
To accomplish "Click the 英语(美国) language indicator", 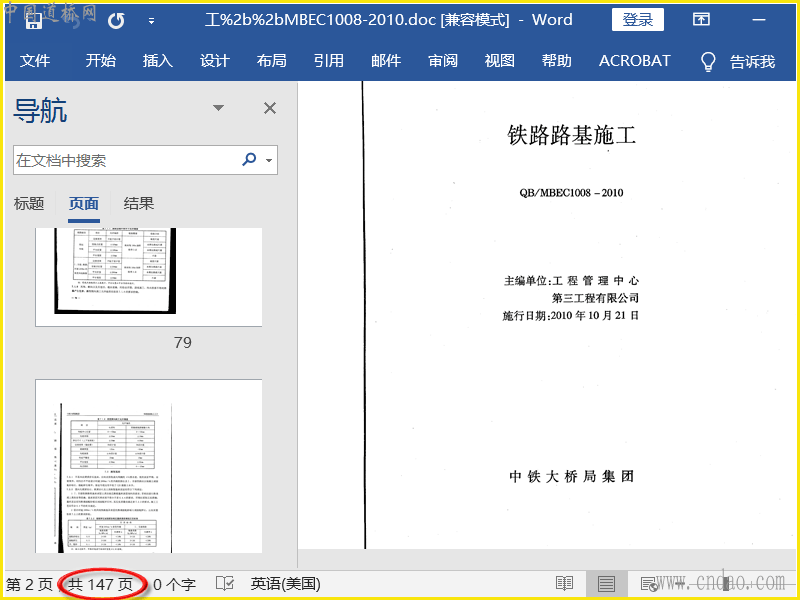I will 286,584.
